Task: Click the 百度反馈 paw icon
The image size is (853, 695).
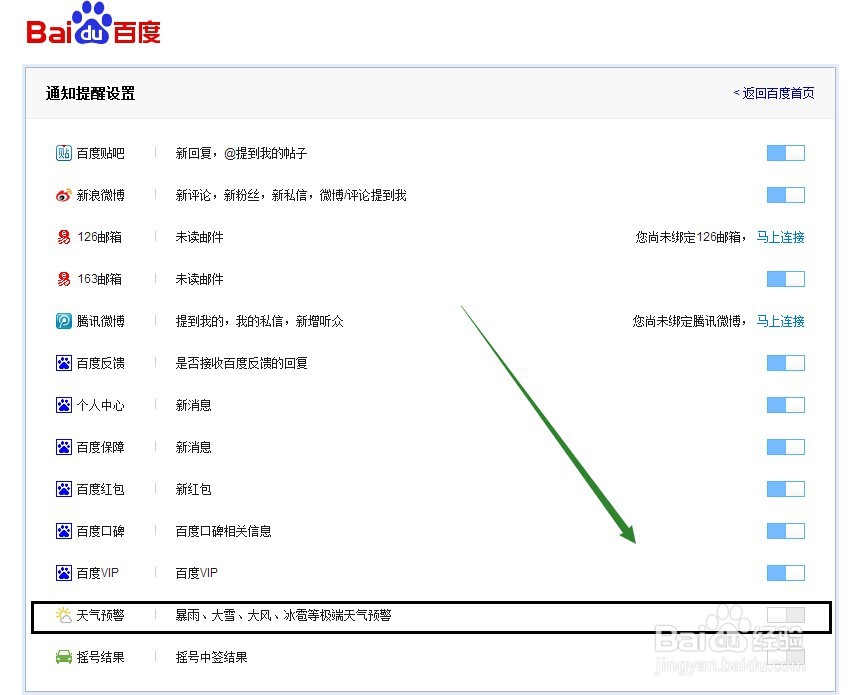Action: point(64,363)
